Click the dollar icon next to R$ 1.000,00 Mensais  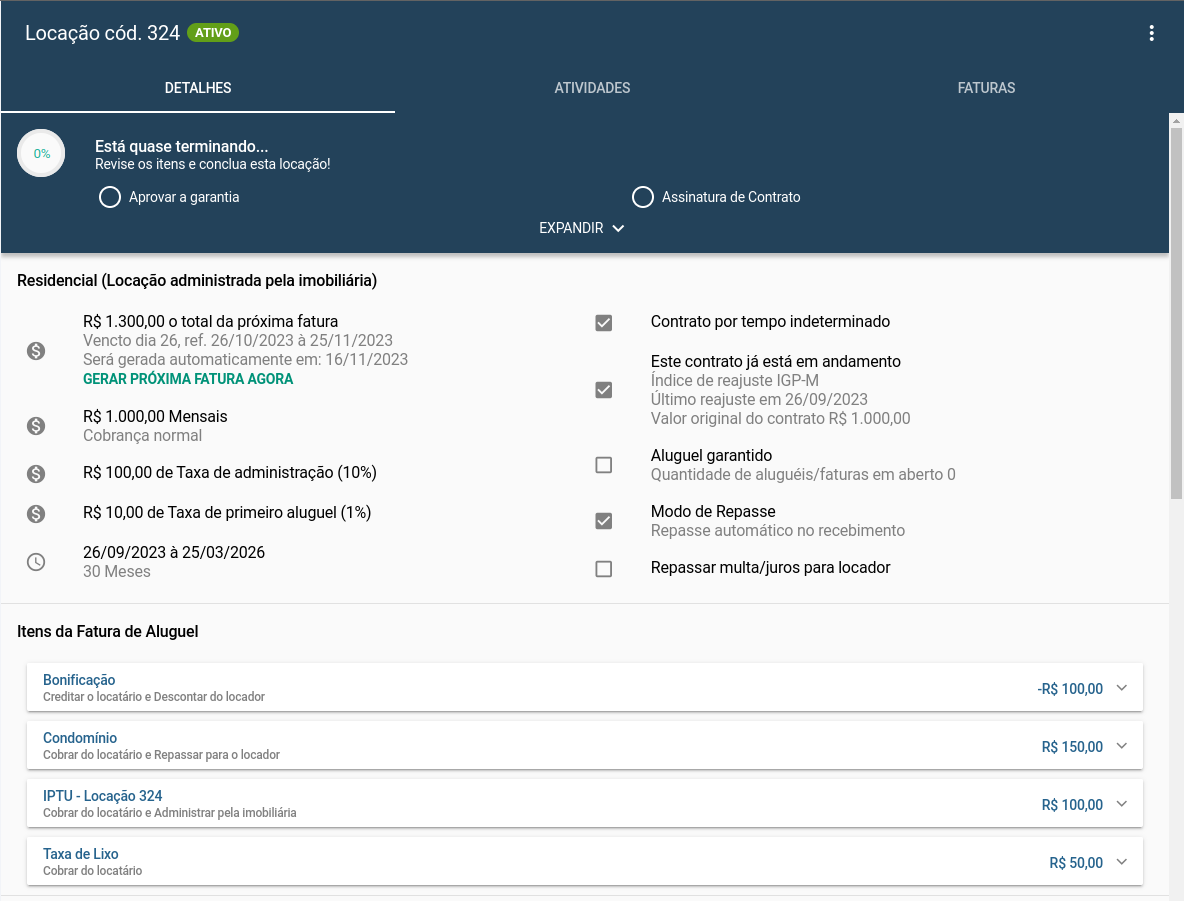(36, 426)
